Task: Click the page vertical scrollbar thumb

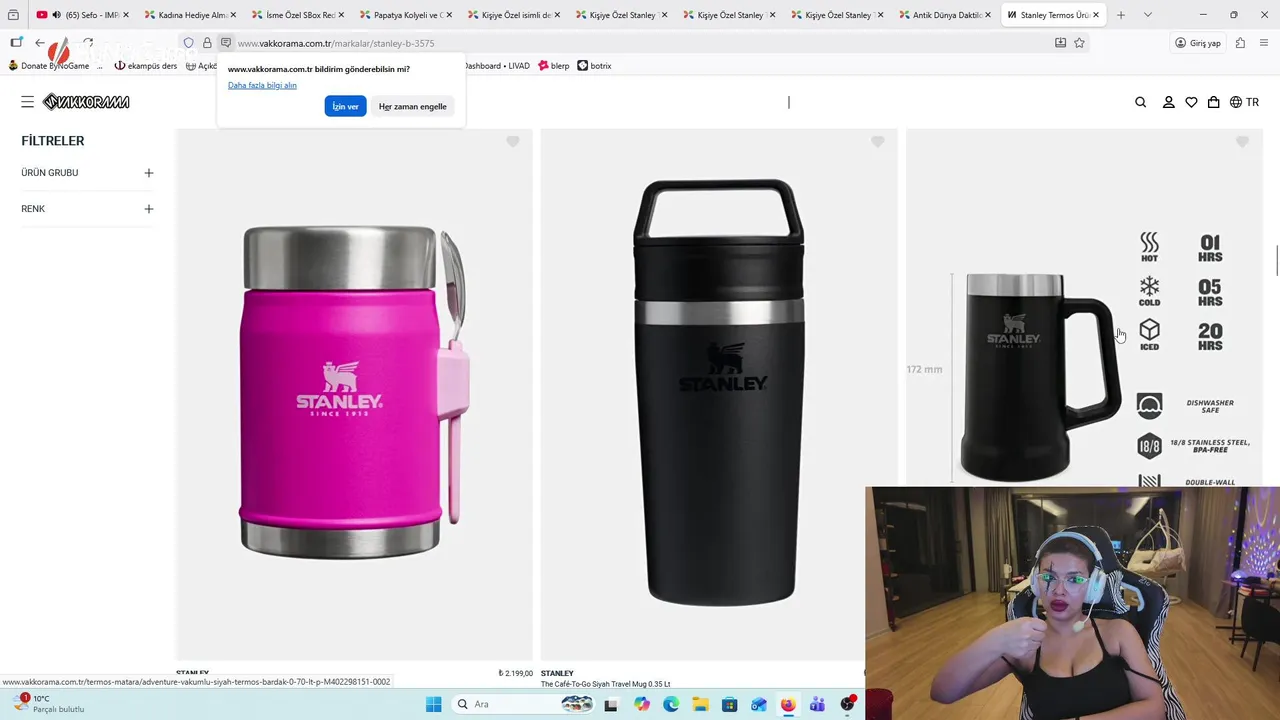Action: pyautogui.click(x=1276, y=262)
